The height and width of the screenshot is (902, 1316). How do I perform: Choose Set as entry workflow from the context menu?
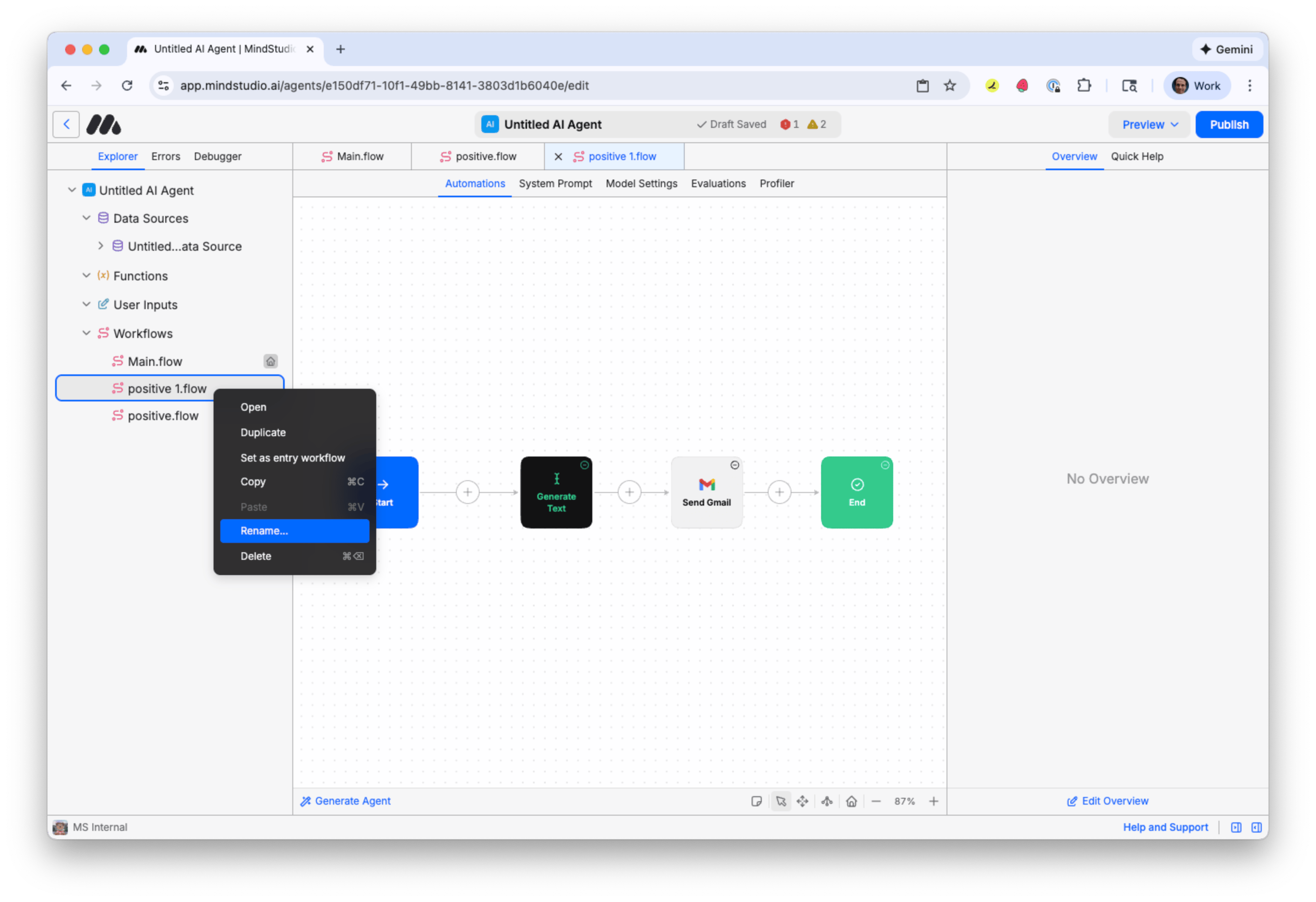coord(292,457)
